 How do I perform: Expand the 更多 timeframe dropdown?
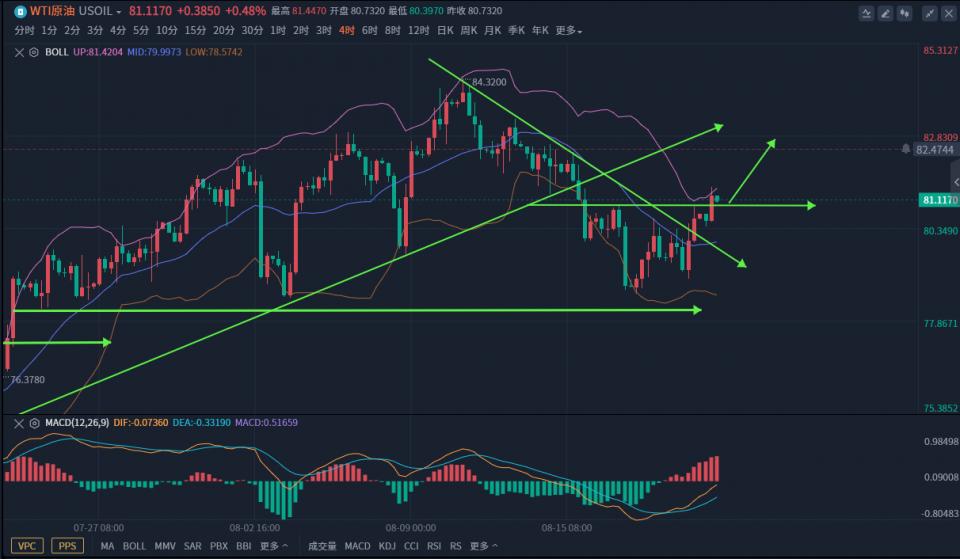(568, 31)
